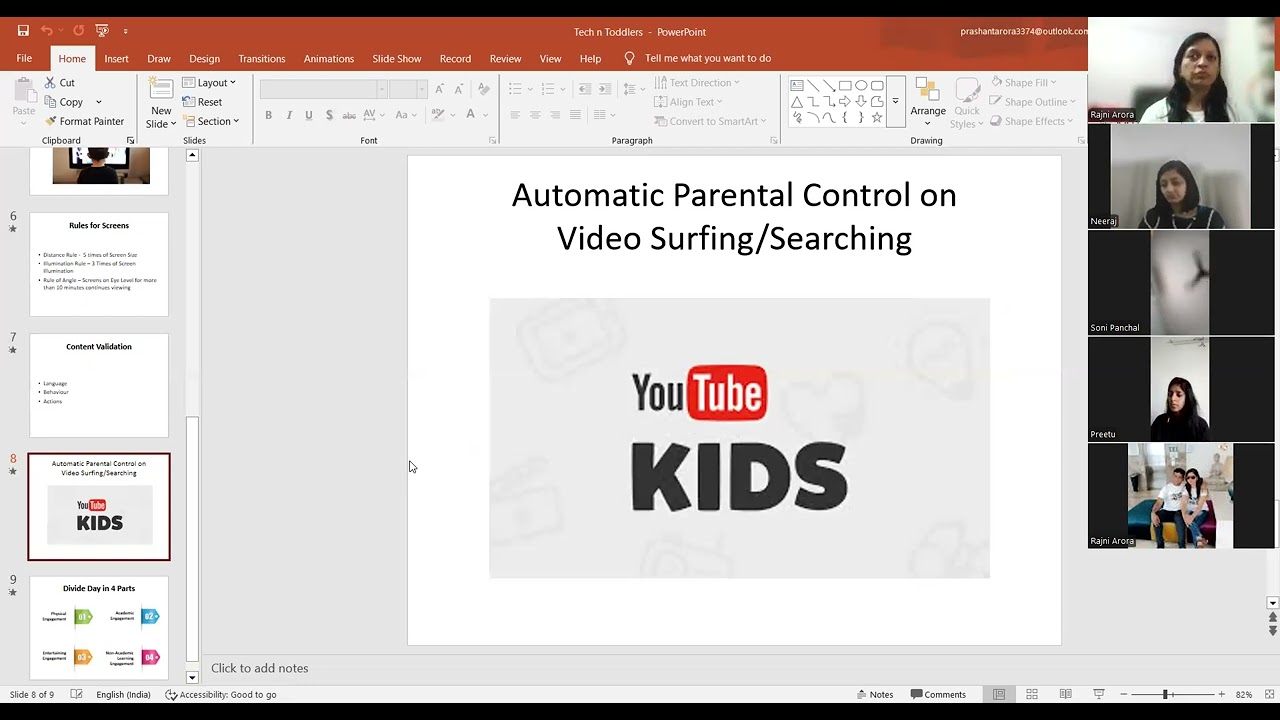Toggle text Shadow effect
Viewport: 1280px width, 720px height.
click(x=329, y=115)
